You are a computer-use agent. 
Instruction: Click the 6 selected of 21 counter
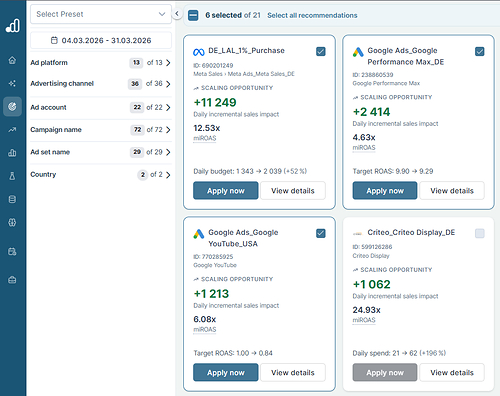(233, 15)
